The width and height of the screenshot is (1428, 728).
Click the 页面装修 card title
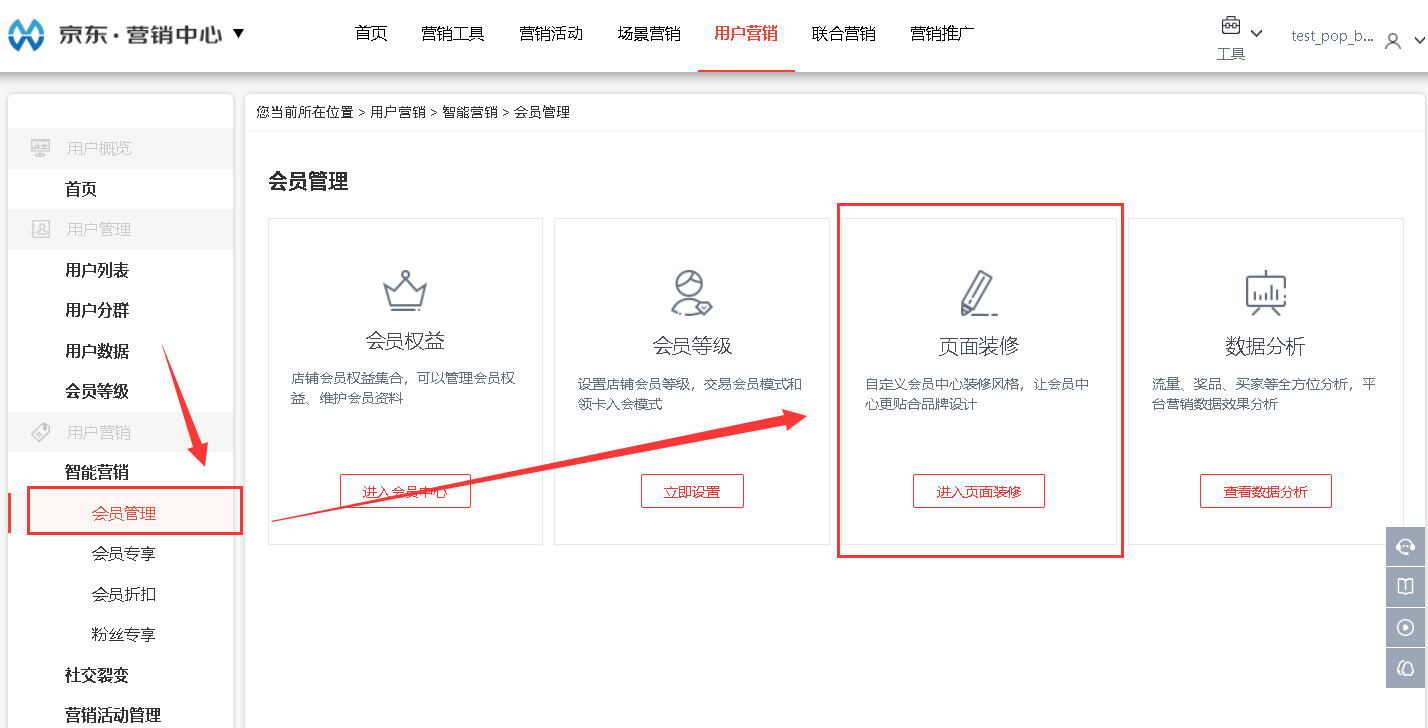coord(979,346)
